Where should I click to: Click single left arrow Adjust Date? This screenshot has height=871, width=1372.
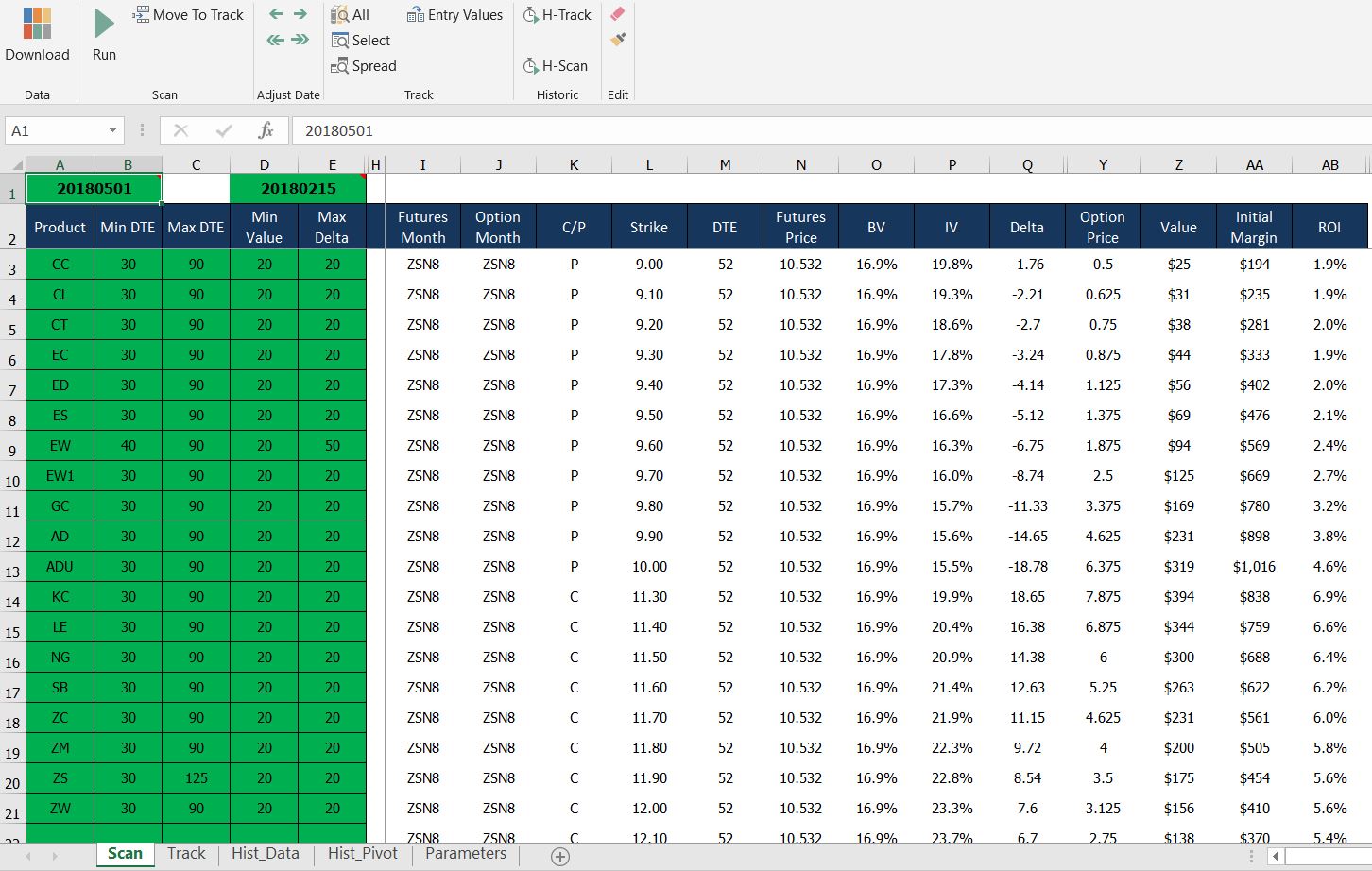(x=276, y=14)
